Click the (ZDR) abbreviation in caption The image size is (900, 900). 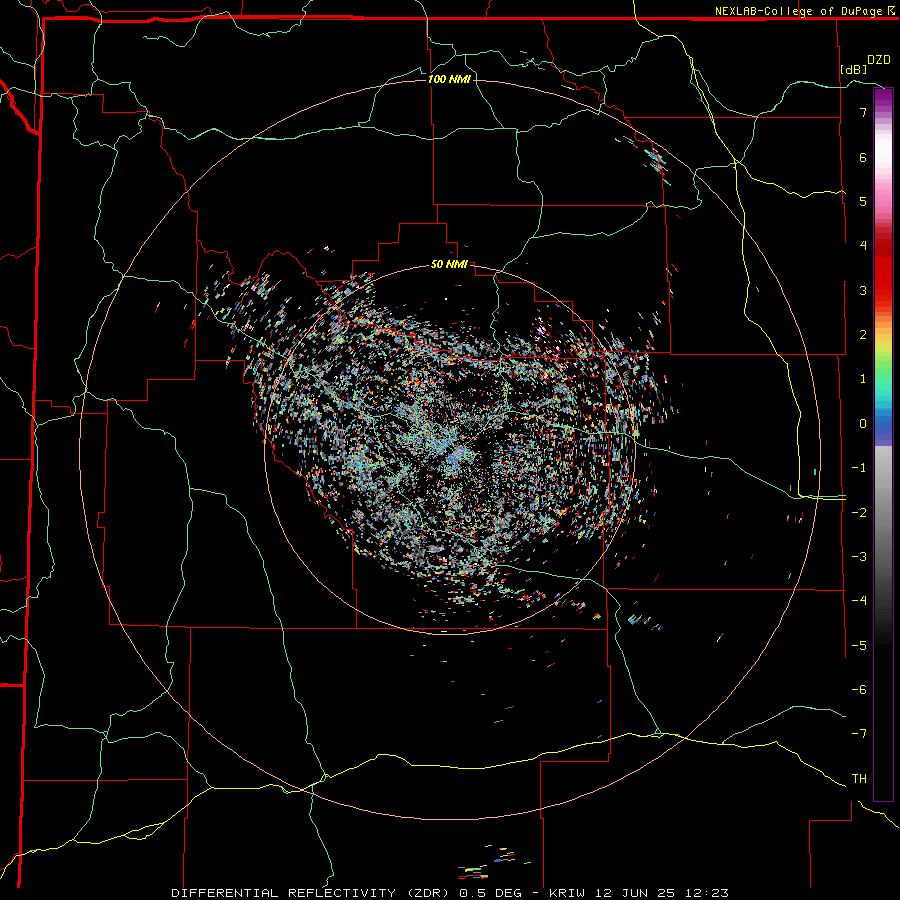pyautogui.click(x=428, y=893)
